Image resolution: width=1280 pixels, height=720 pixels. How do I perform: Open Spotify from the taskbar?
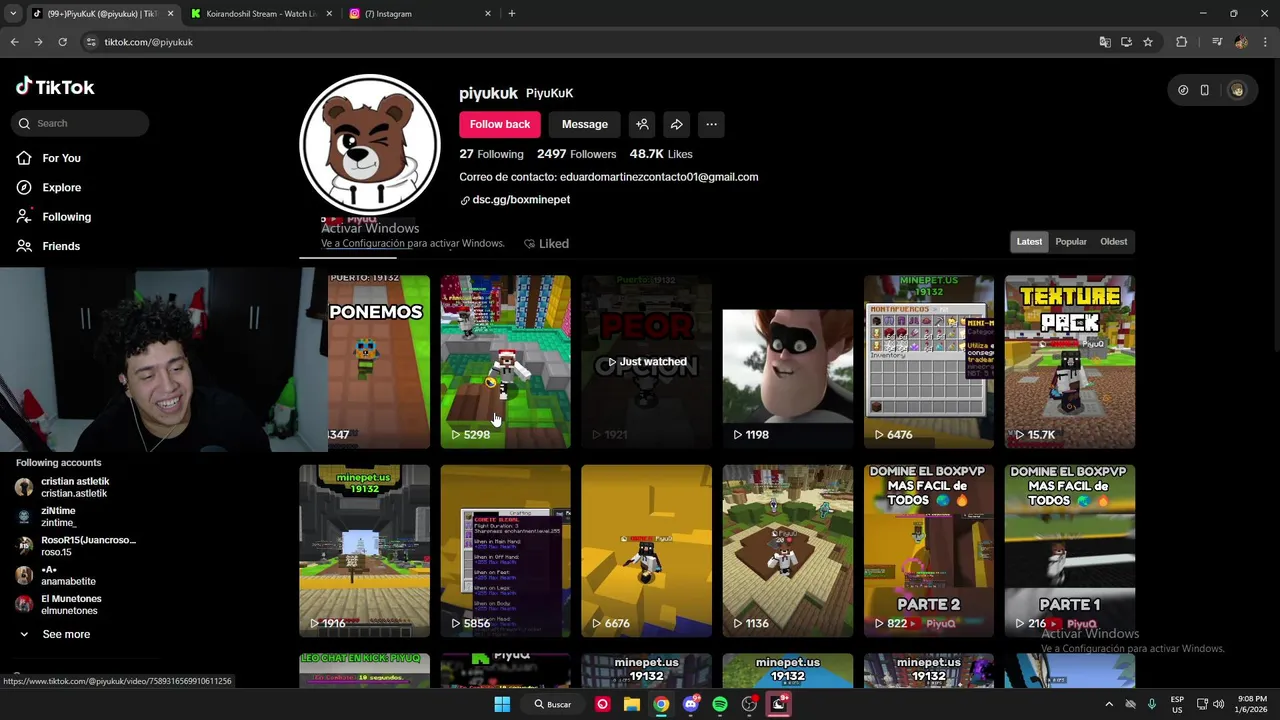(x=720, y=704)
